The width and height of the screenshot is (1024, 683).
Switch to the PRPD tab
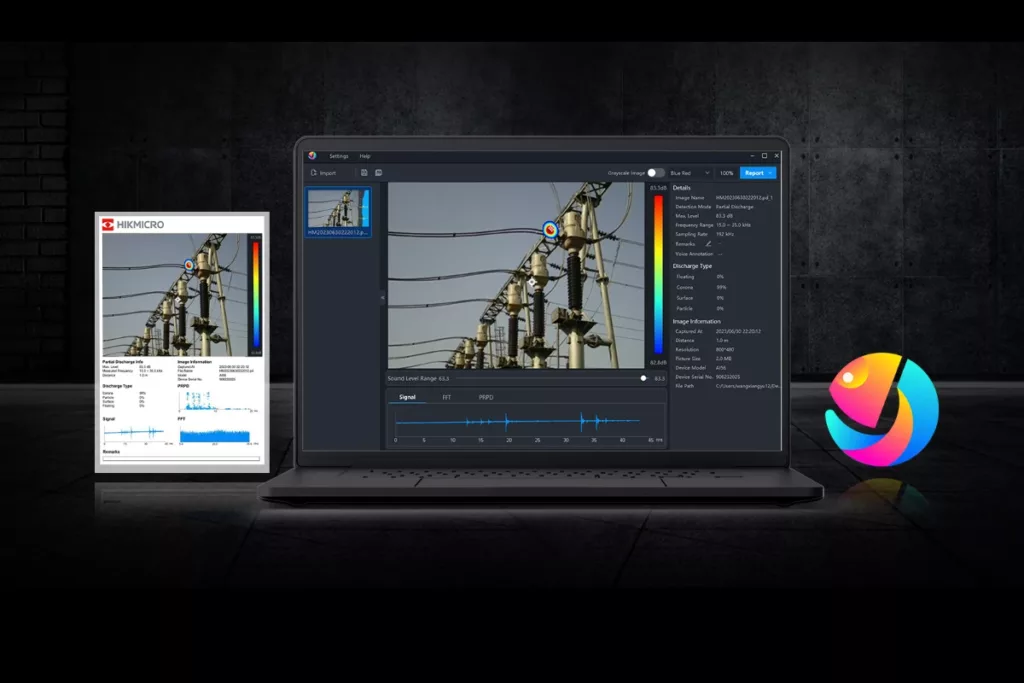(x=485, y=397)
